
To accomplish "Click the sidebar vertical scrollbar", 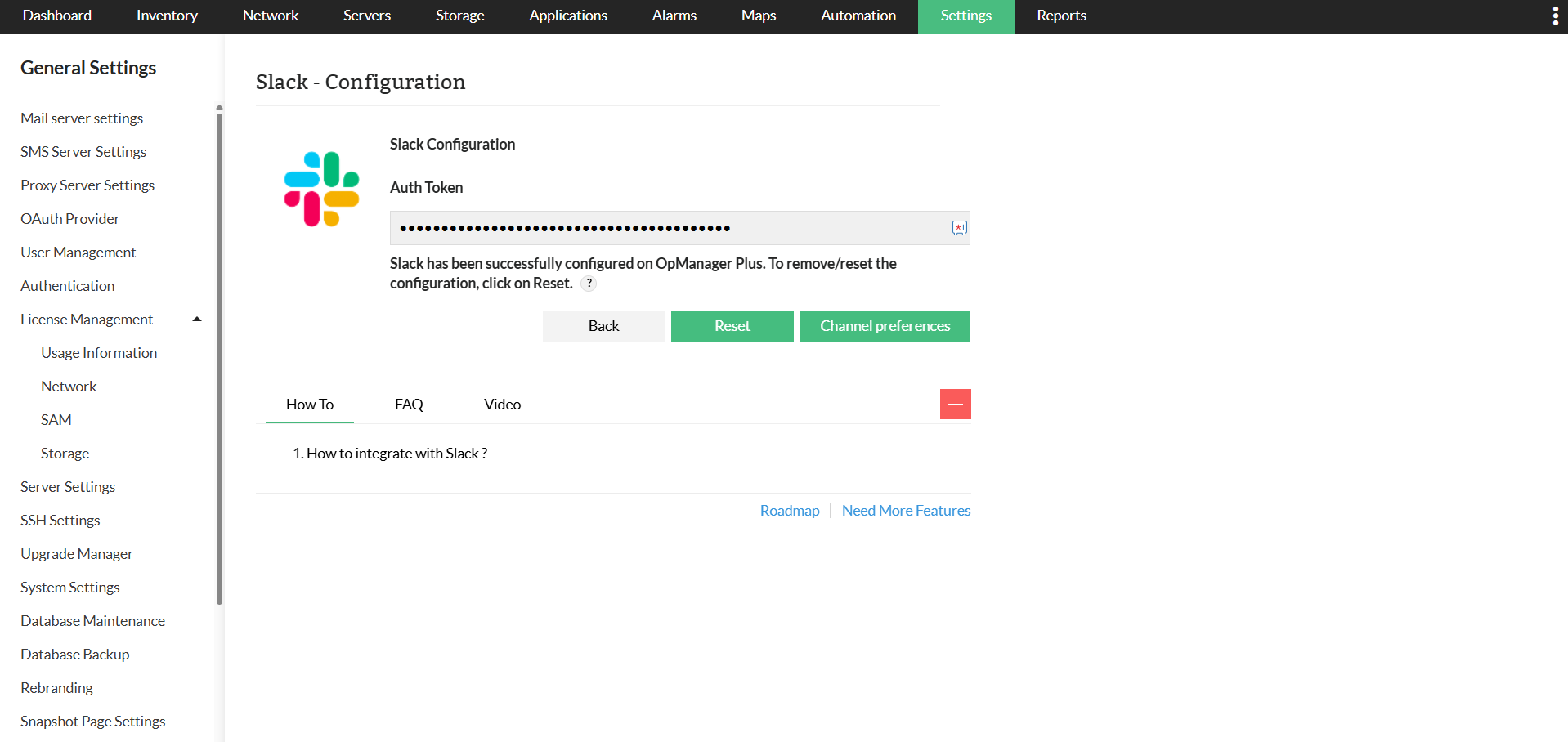I will [219, 360].
